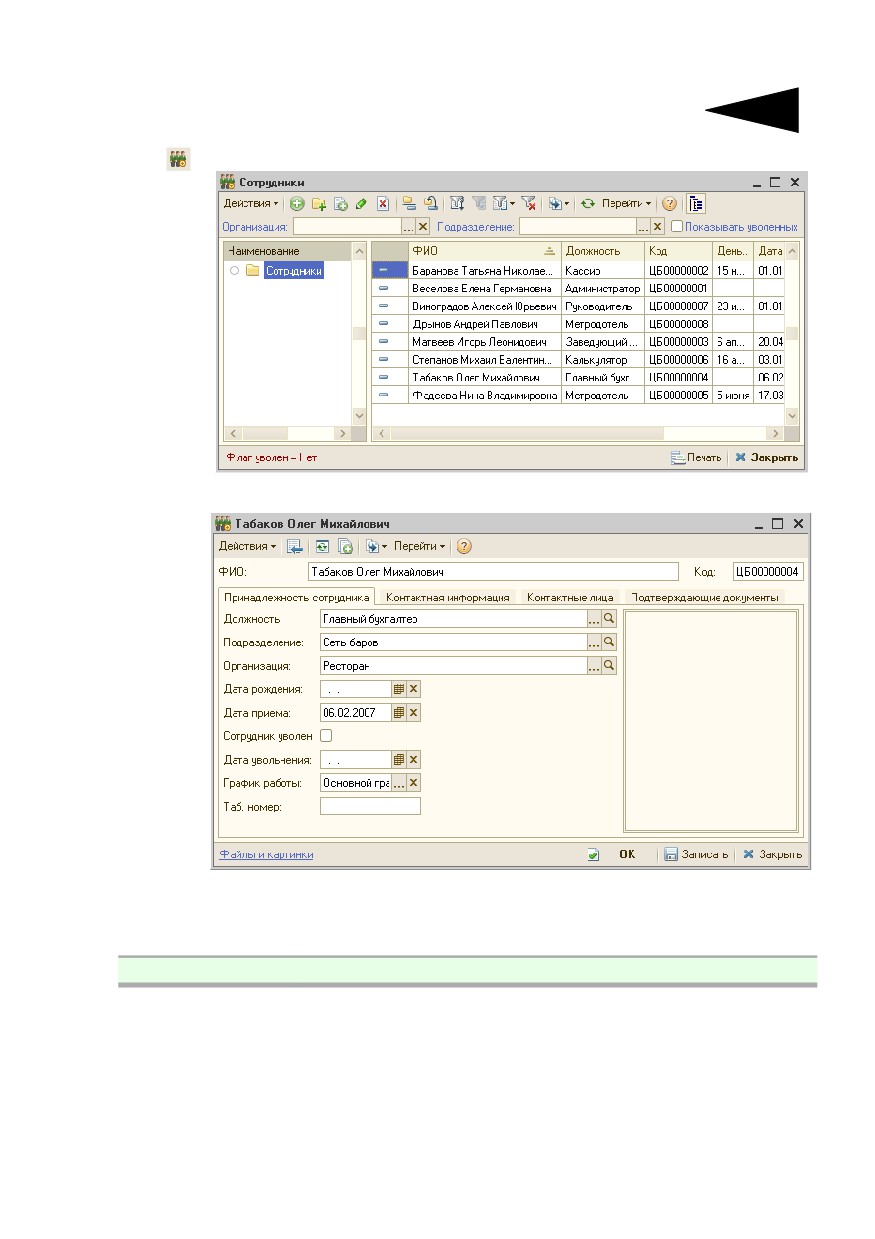Switch to Контактная информация tab

(x=448, y=597)
